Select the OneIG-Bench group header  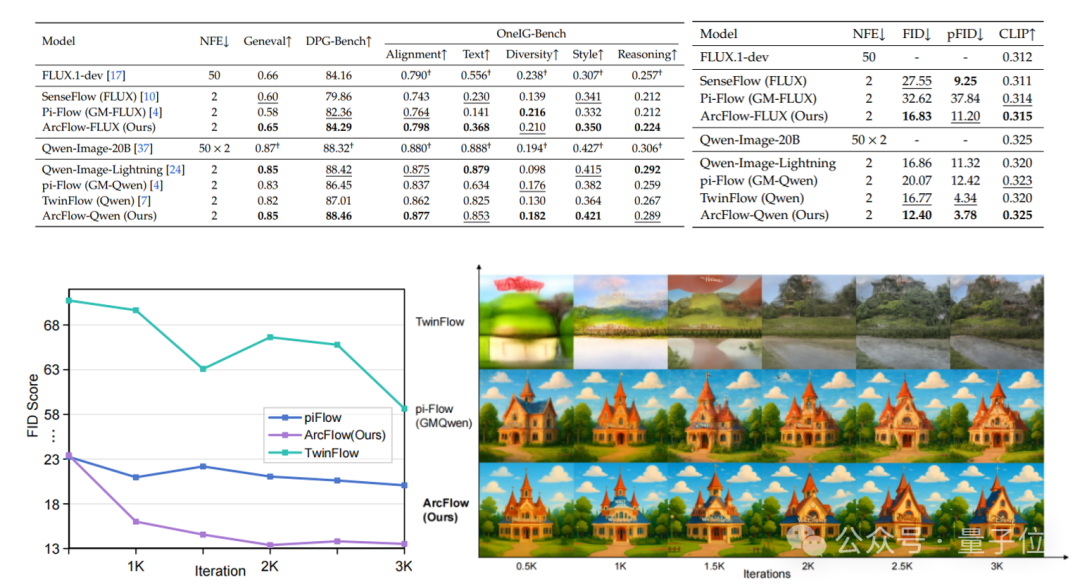531,34
